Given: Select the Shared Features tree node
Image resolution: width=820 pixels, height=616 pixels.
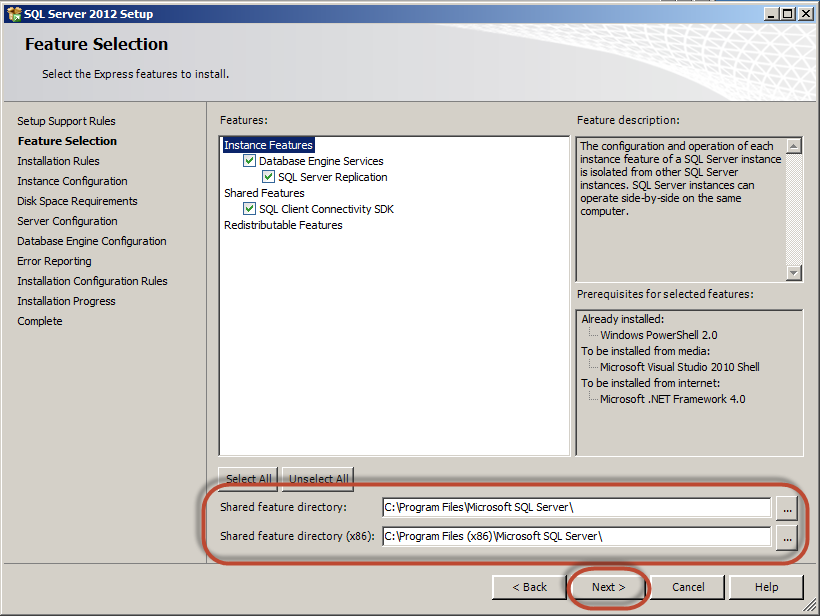Looking at the screenshot, I should point(264,193).
